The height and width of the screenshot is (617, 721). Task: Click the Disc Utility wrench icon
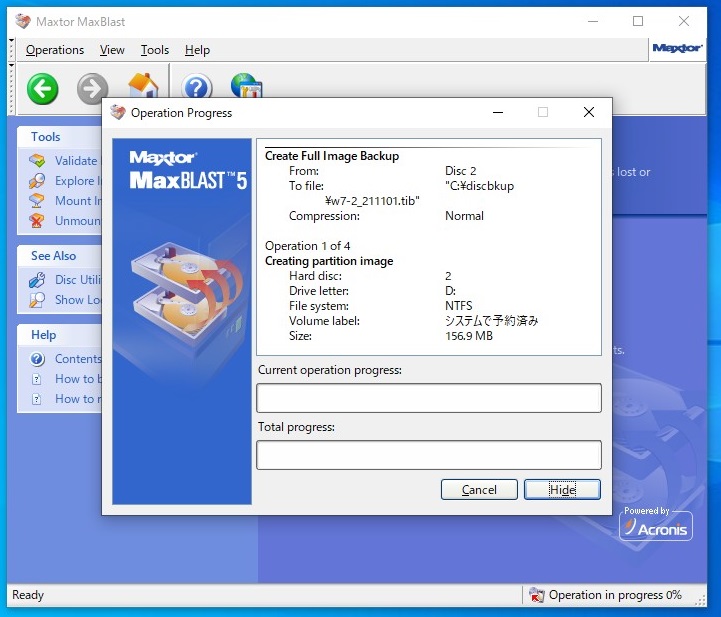(37, 280)
